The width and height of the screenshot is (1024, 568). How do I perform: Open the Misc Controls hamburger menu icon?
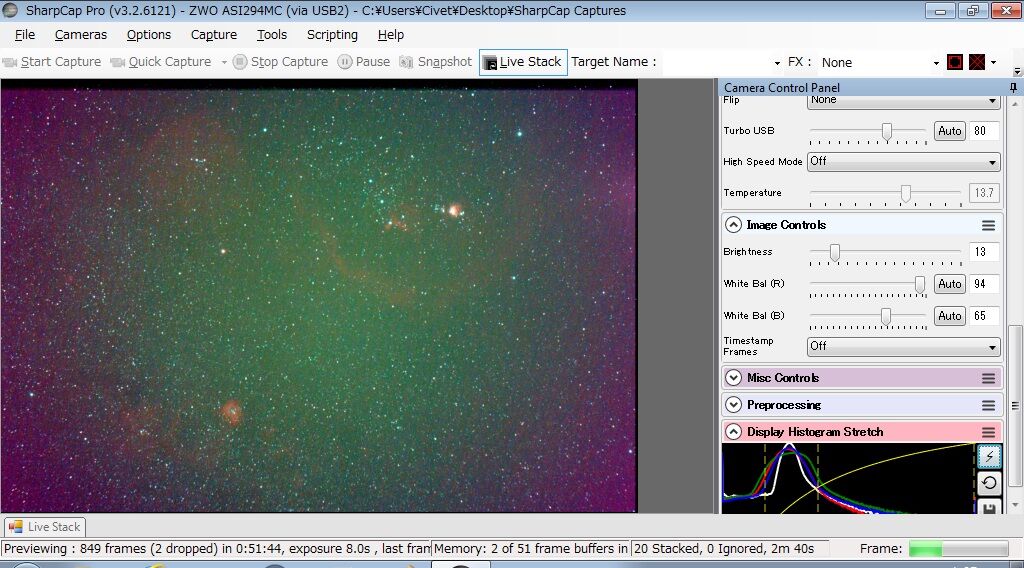(988, 378)
